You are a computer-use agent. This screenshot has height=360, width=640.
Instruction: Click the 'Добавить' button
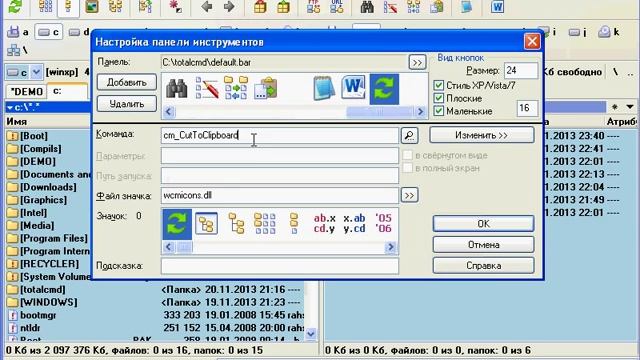click(x=127, y=82)
